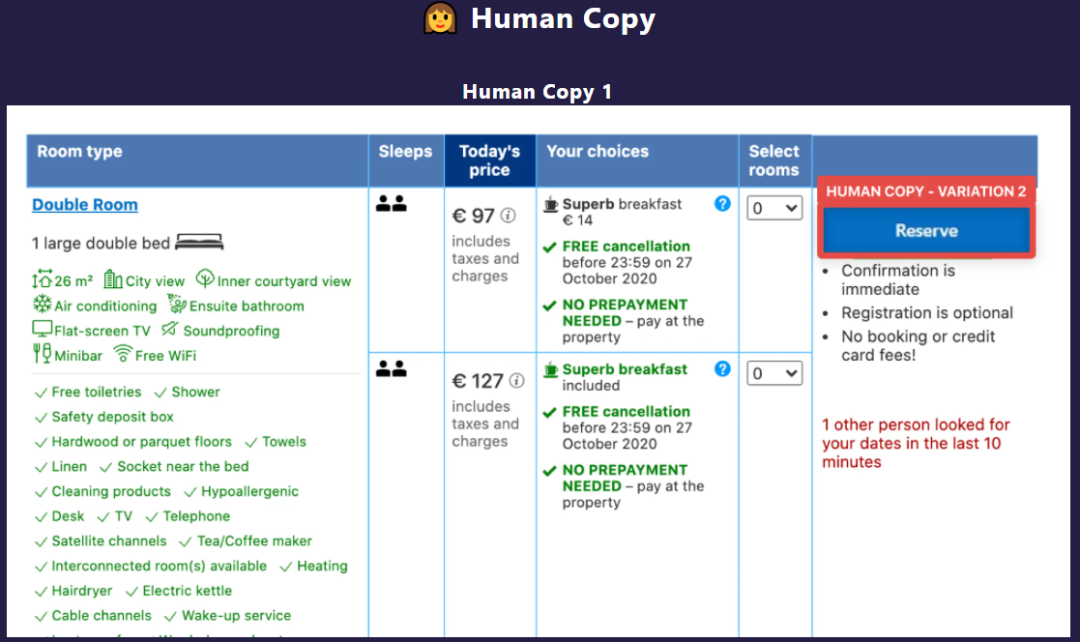Click the Reserve button
Image resolution: width=1080 pixels, height=642 pixels.
(926, 231)
